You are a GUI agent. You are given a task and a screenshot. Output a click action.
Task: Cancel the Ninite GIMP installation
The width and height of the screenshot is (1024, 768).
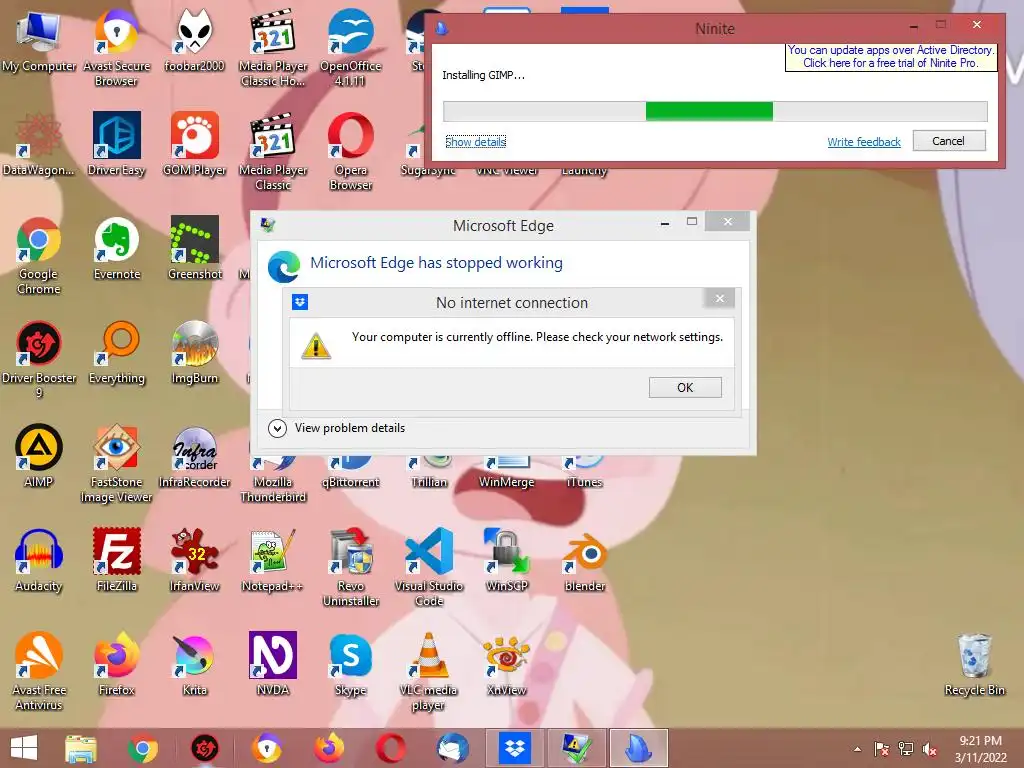948,141
